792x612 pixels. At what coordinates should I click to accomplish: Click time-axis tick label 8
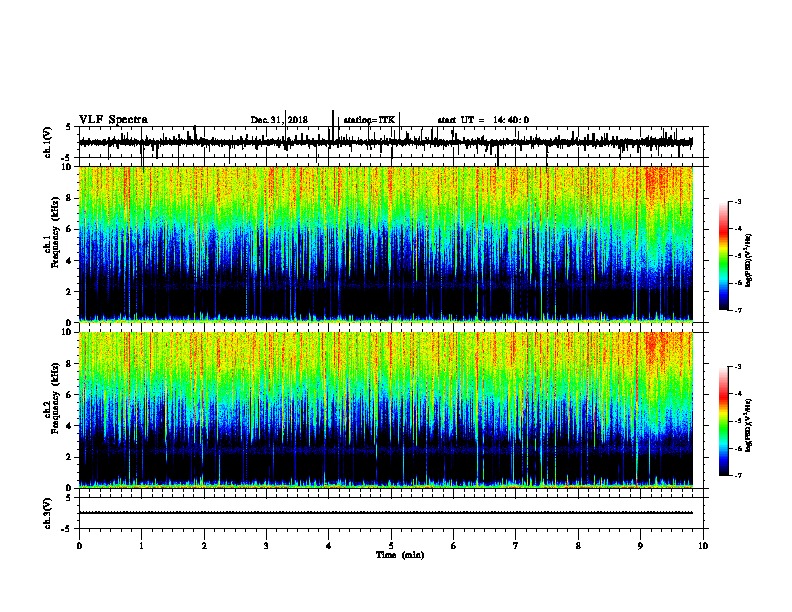pyautogui.click(x=578, y=546)
